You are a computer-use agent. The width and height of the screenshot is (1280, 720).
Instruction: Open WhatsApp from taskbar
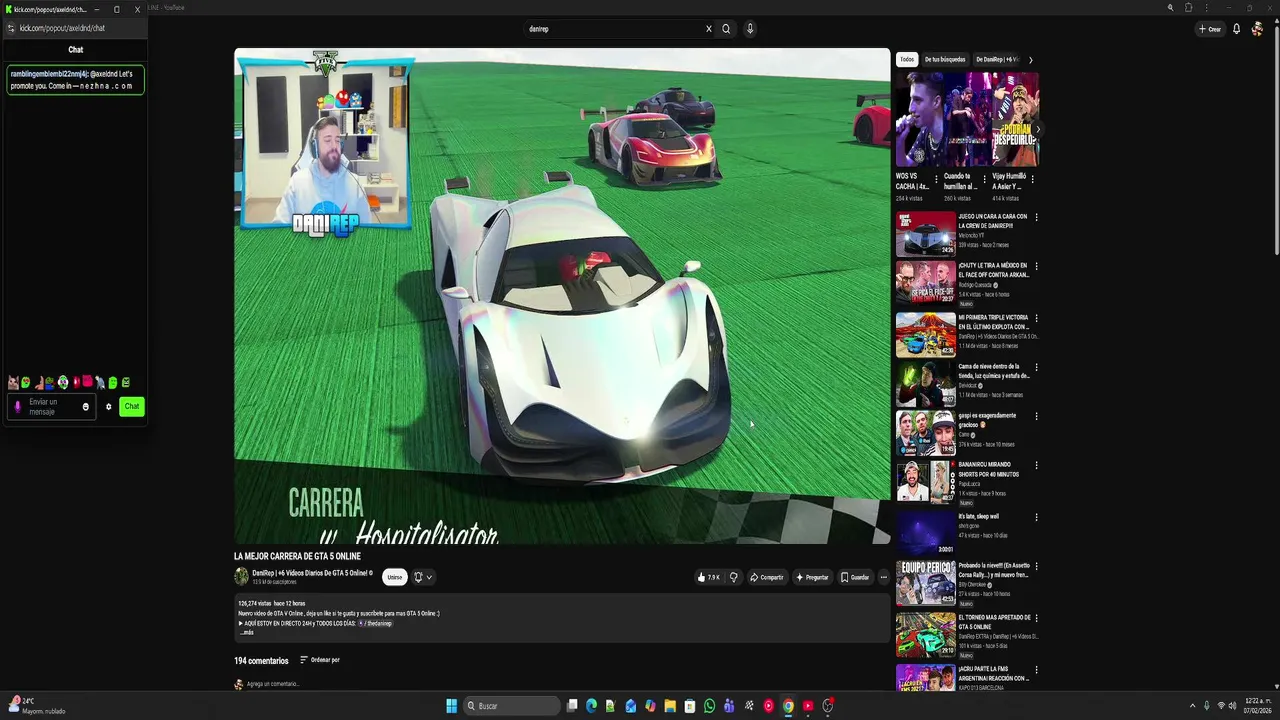coord(709,706)
